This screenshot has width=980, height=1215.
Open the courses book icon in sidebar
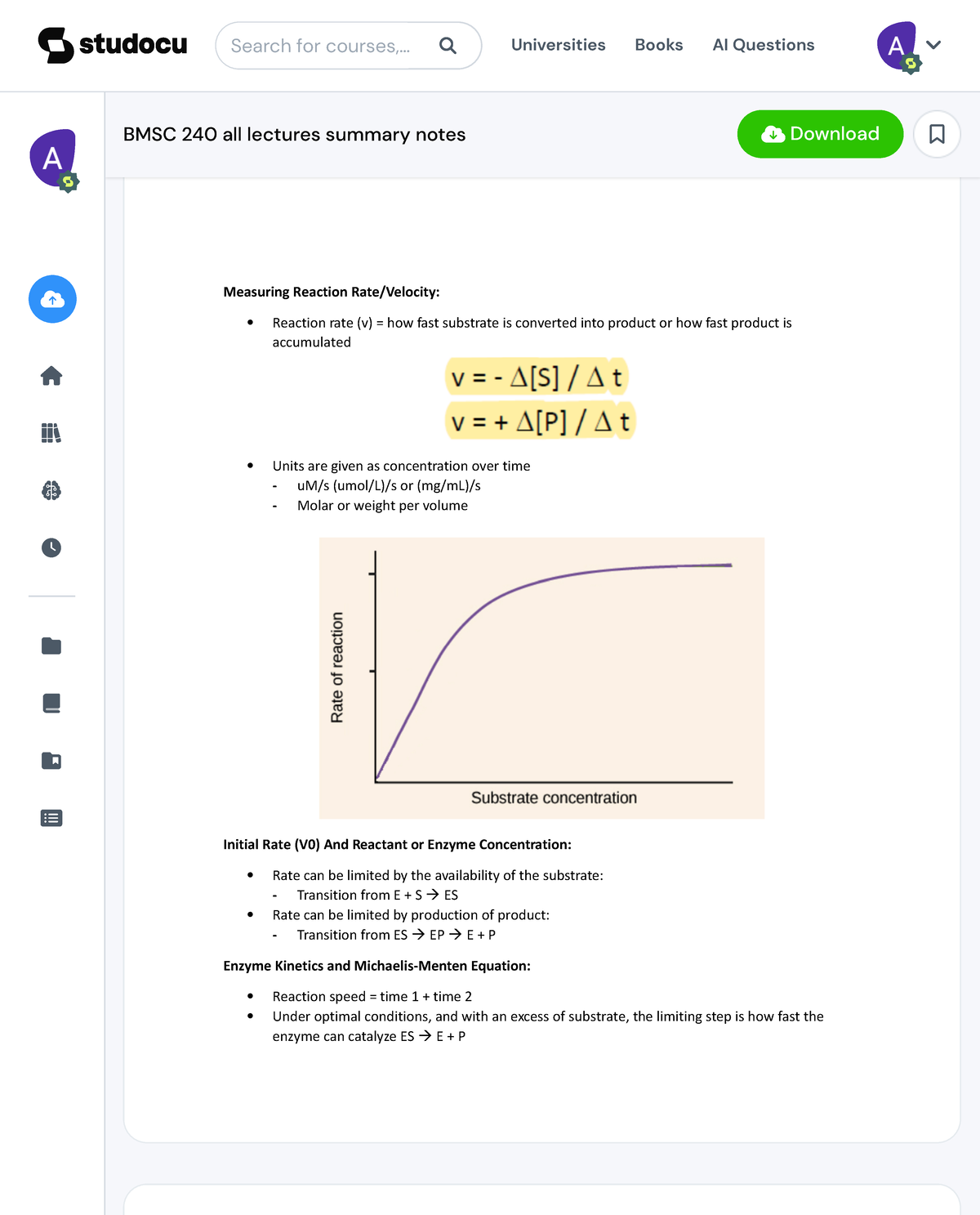[x=51, y=704]
